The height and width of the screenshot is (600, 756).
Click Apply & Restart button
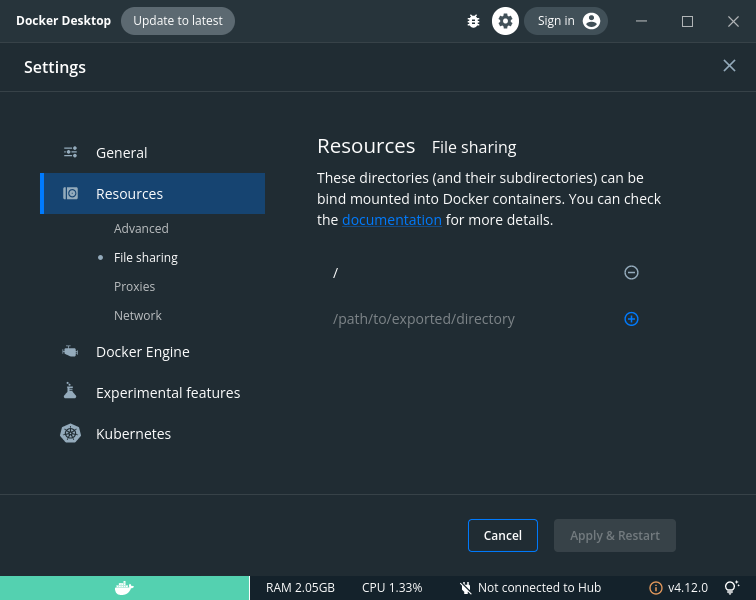(615, 535)
